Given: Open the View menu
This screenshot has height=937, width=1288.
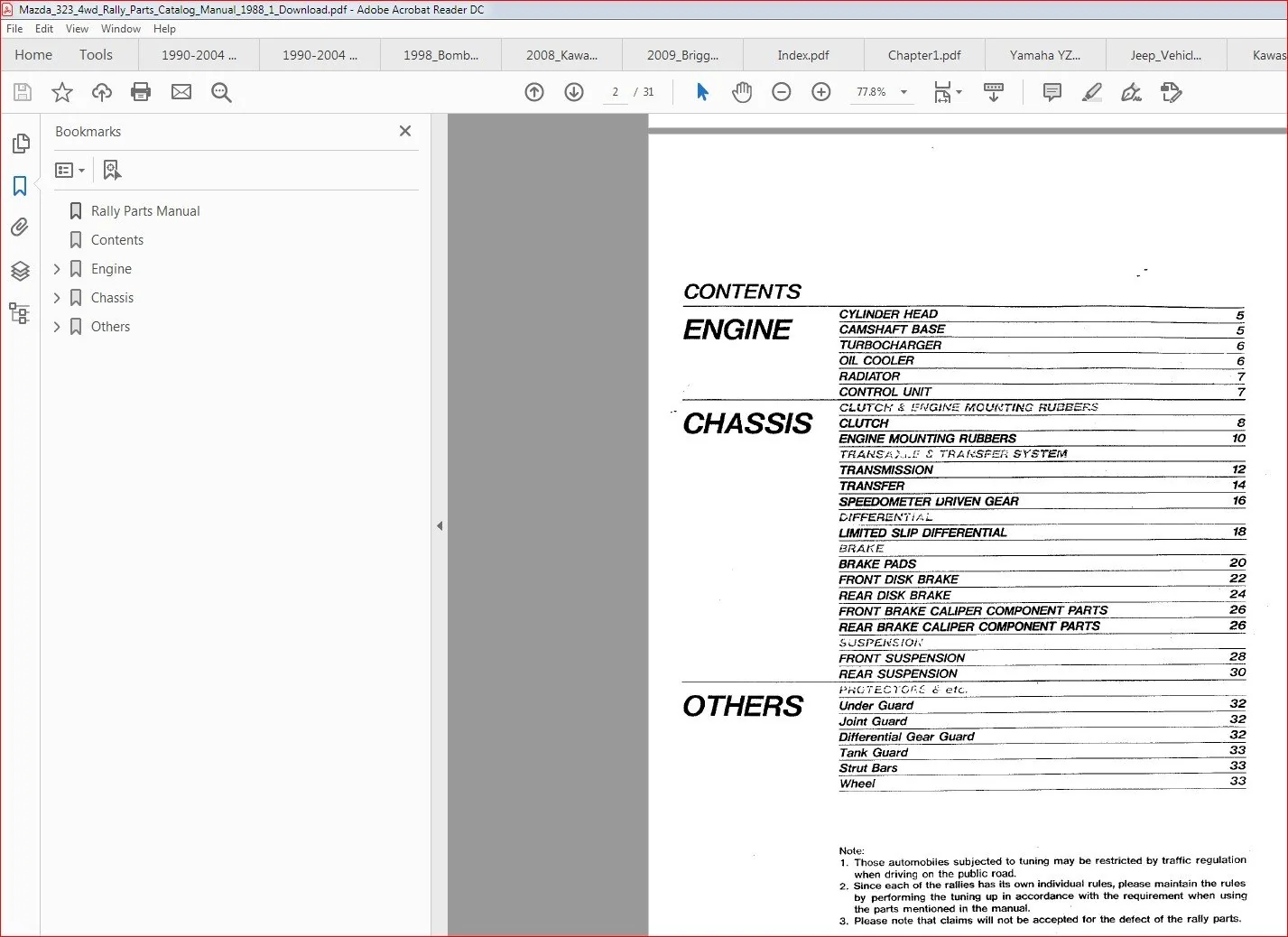Looking at the screenshot, I should 78,29.
